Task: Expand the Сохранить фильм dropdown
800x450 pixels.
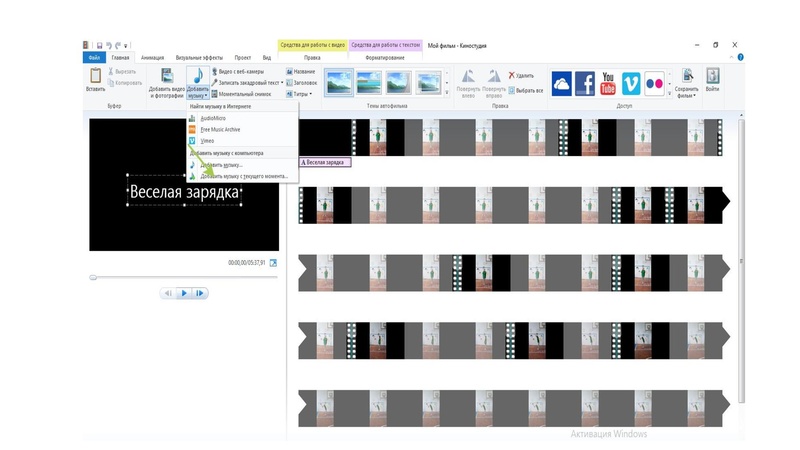Action: pyautogui.click(x=686, y=96)
